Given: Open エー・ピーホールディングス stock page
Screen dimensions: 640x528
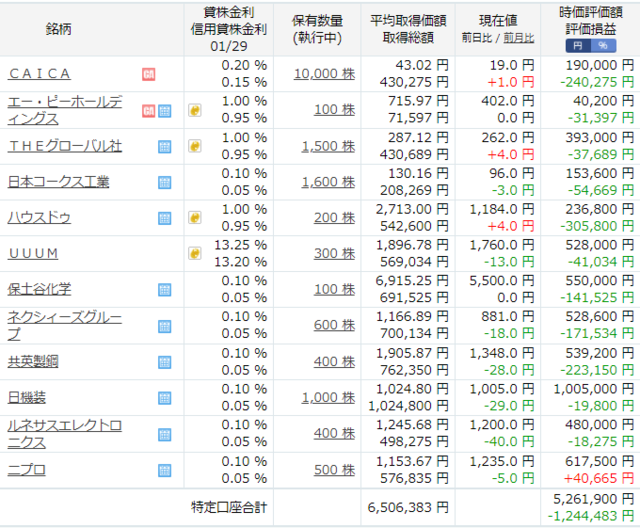Looking at the screenshot, I should tap(65, 110).
